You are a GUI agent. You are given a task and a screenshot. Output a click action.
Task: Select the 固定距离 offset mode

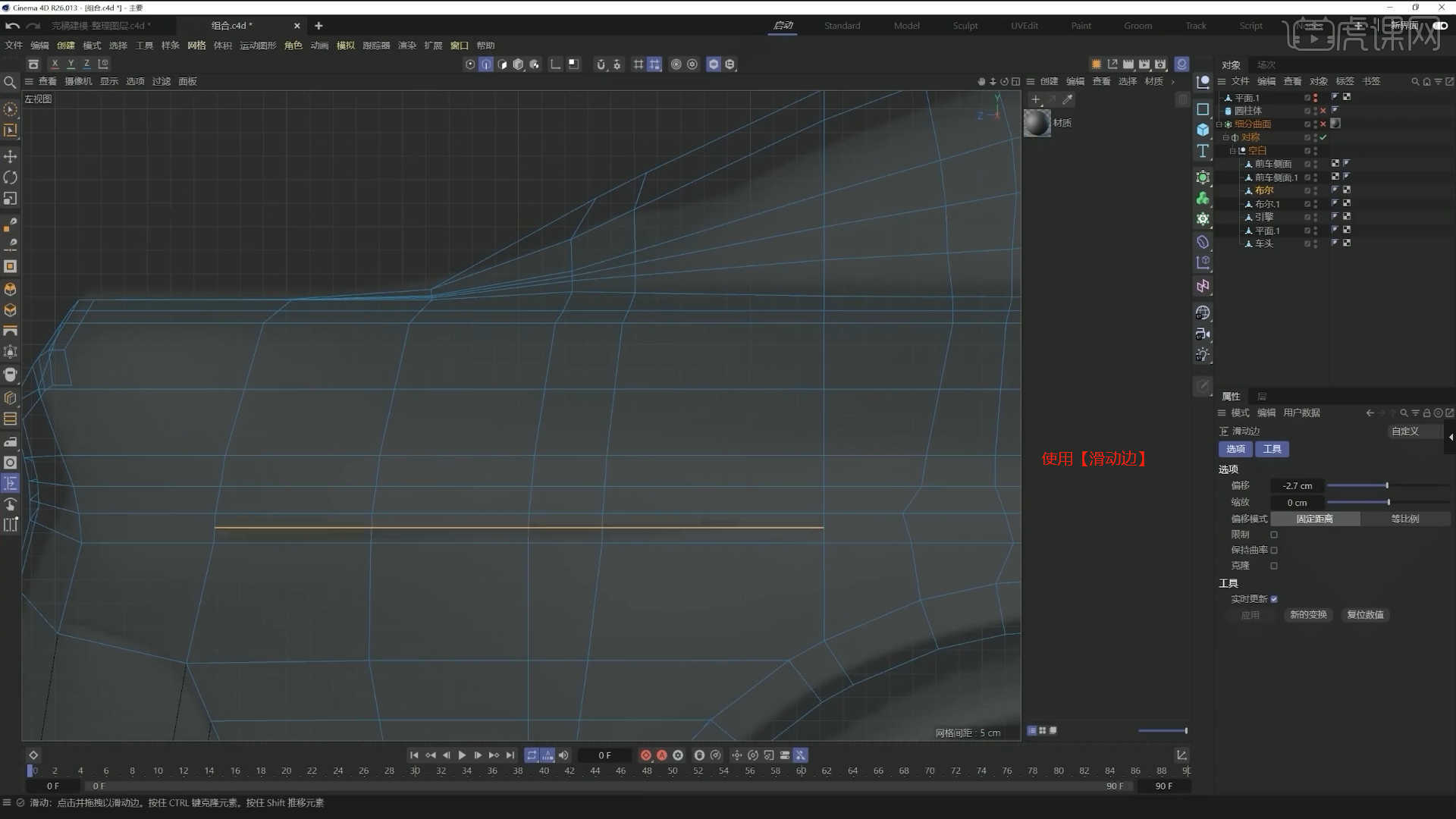click(x=1315, y=519)
